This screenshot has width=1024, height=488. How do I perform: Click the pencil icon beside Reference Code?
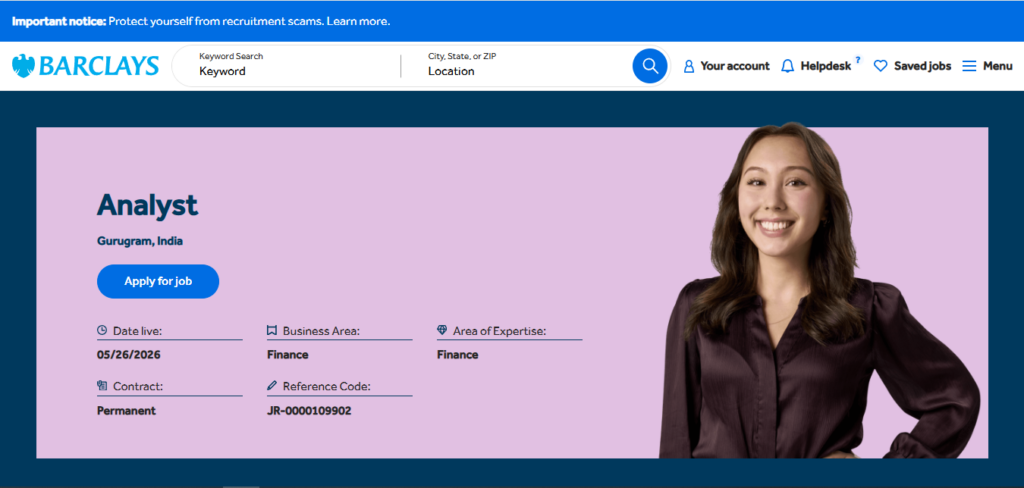coord(272,386)
